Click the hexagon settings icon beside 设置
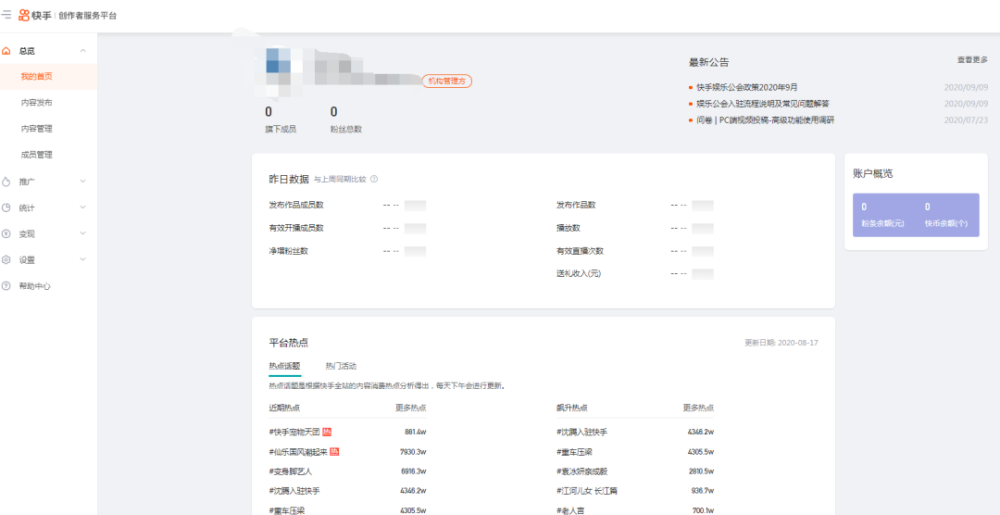1000x515 pixels. (6, 260)
